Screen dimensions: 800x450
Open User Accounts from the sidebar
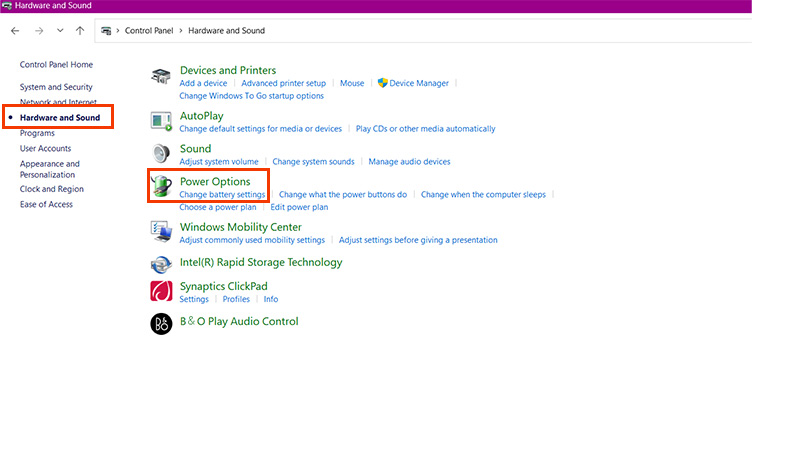45,148
